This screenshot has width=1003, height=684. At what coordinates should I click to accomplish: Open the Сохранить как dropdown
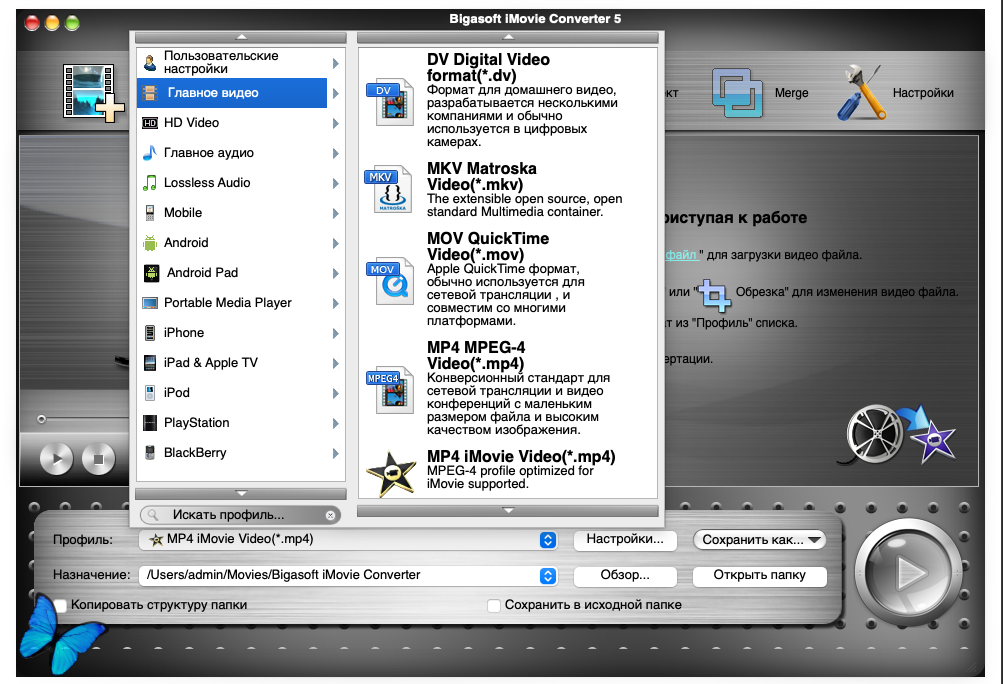click(x=760, y=540)
